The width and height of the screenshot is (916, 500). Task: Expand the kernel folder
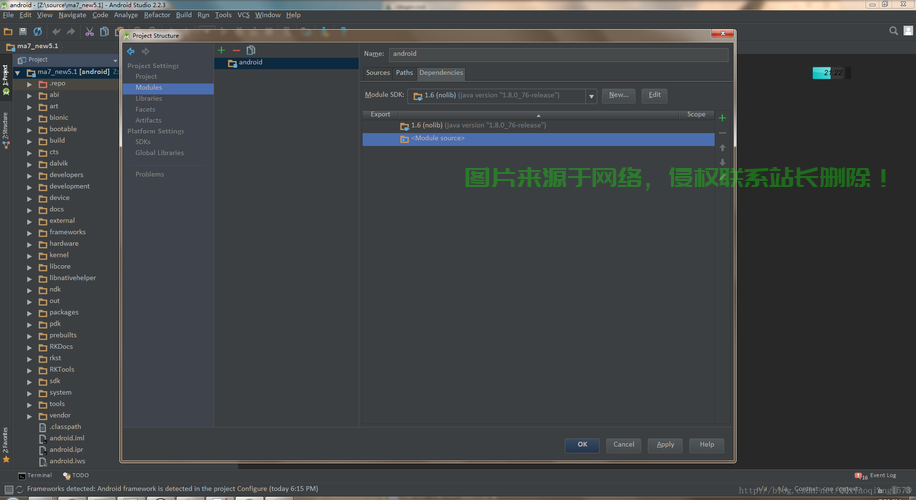pyautogui.click(x=29, y=255)
